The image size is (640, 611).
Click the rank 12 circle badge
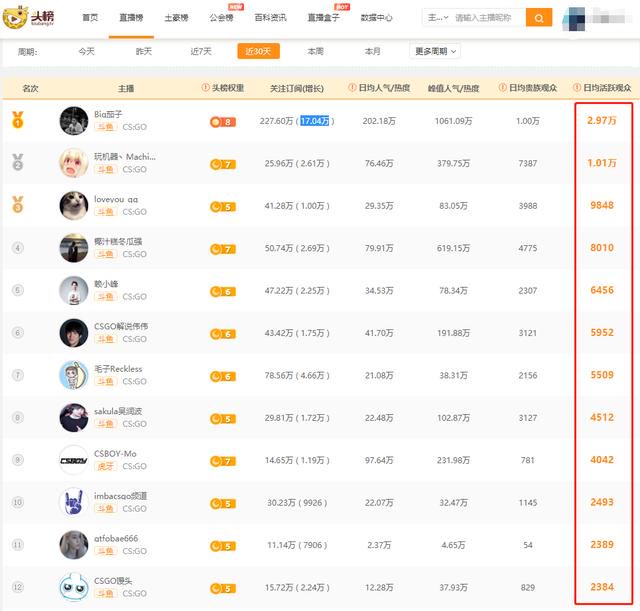(18, 587)
